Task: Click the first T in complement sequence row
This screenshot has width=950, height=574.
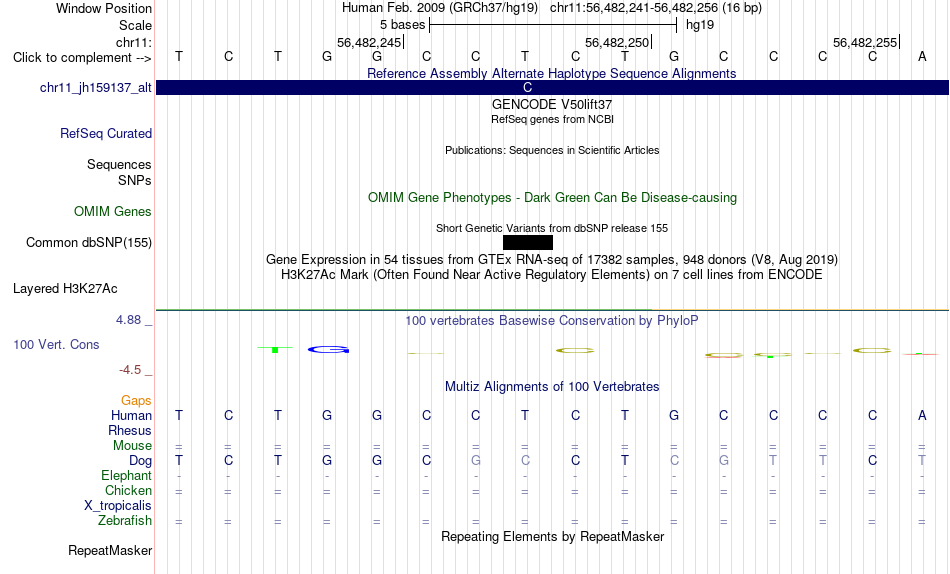Action: pos(179,56)
